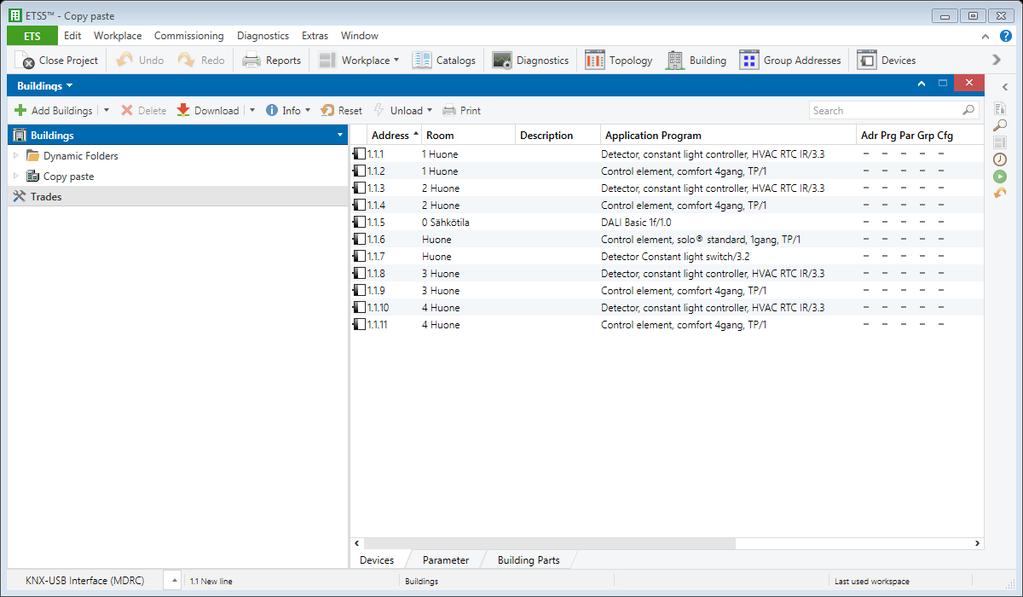The image size is (1023, 597).
Task: Expand the Copy paste tree node
Action: point(16,176)
